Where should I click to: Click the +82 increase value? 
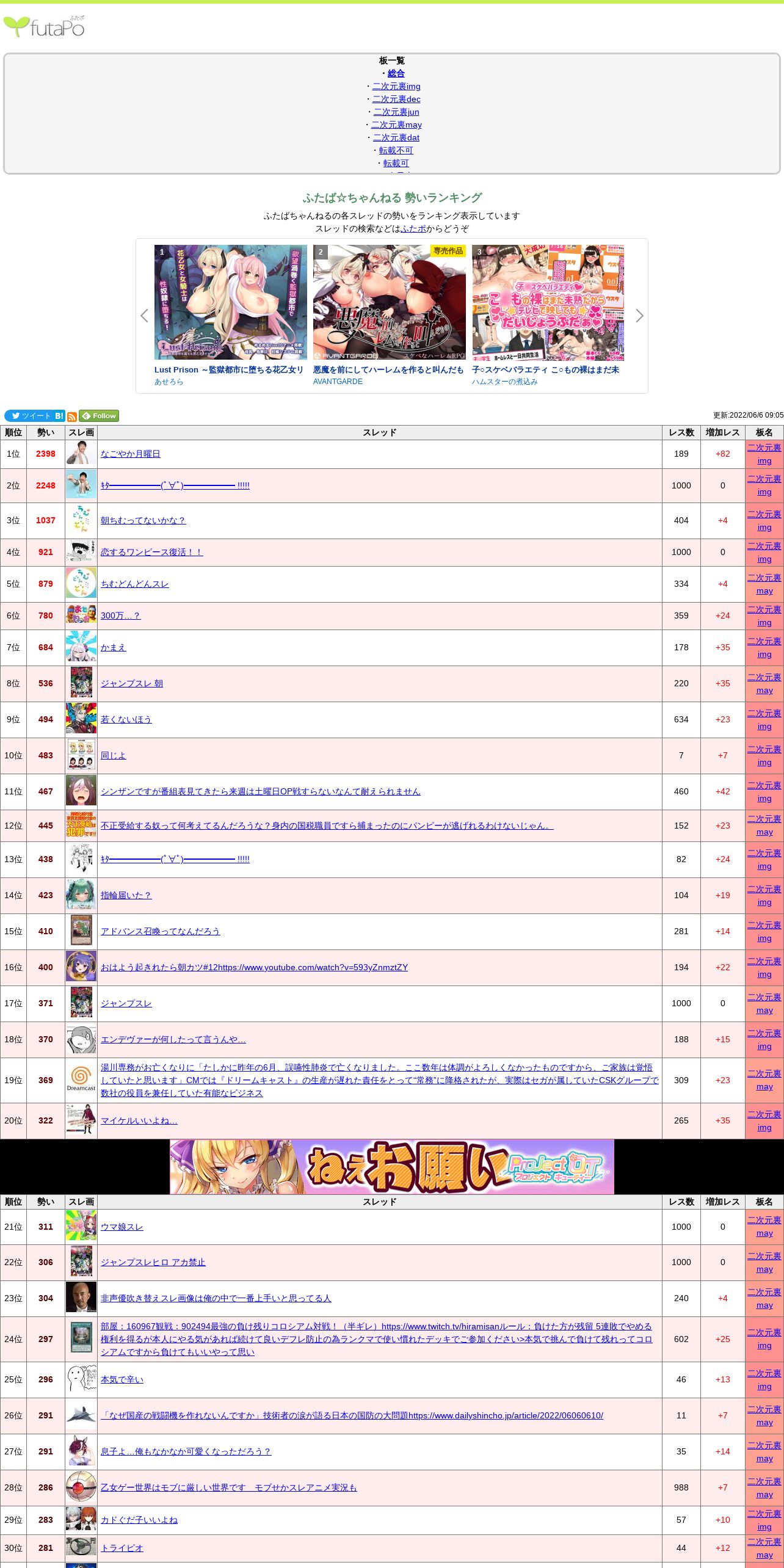pos(723,454)
